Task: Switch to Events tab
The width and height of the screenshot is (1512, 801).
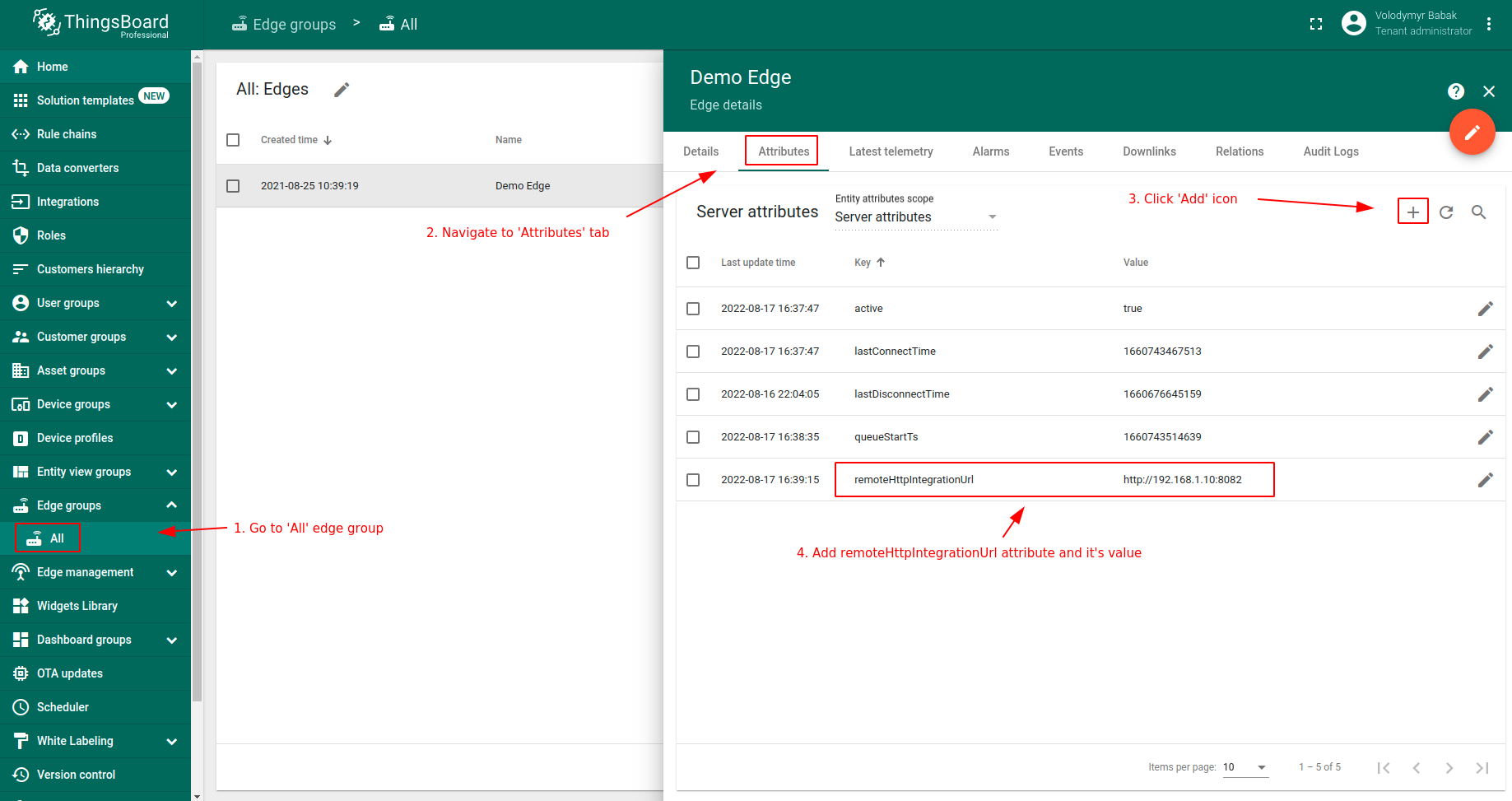Action: coord(1066,151)
